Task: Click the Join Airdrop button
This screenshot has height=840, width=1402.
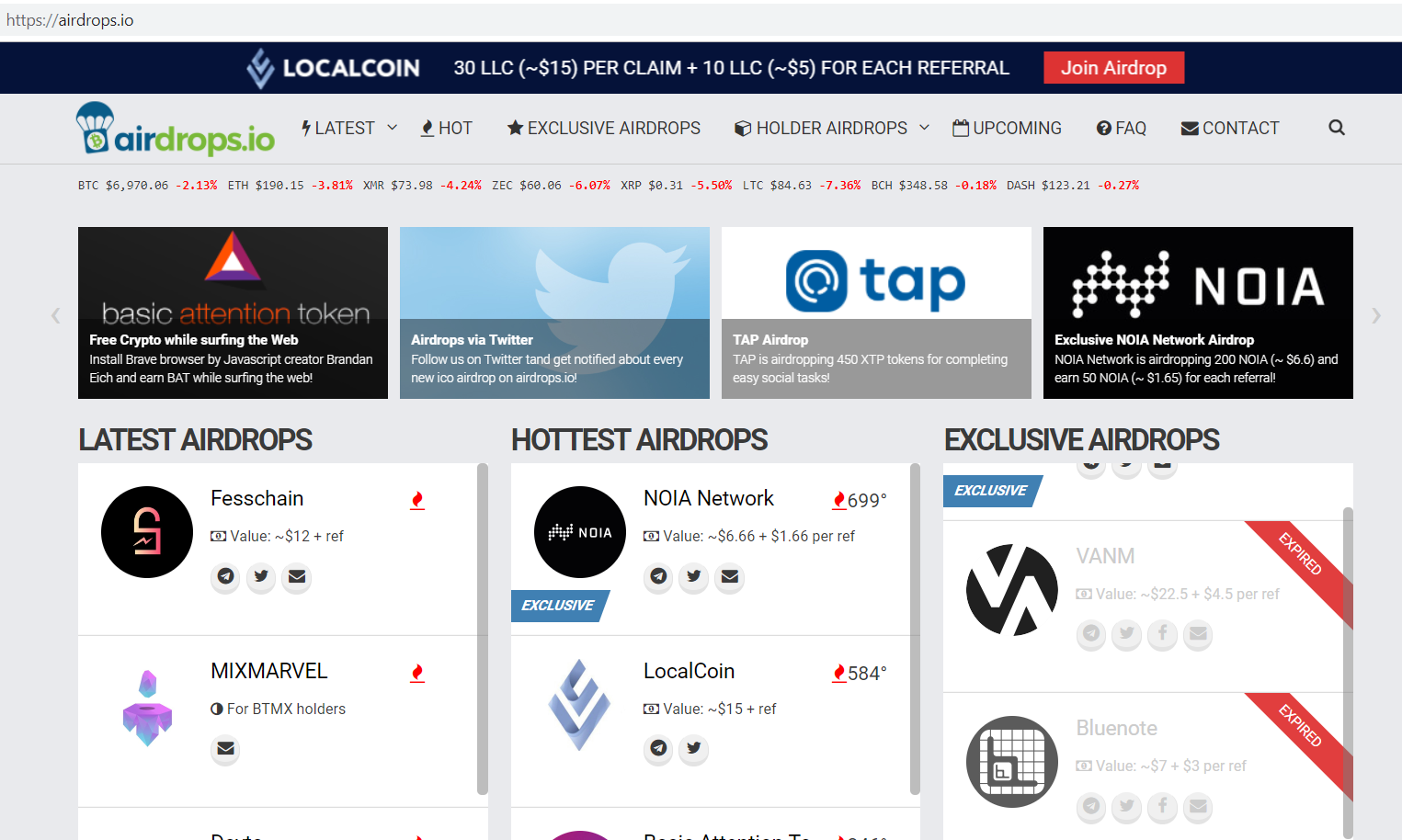Action: (x=1113, y=68)
